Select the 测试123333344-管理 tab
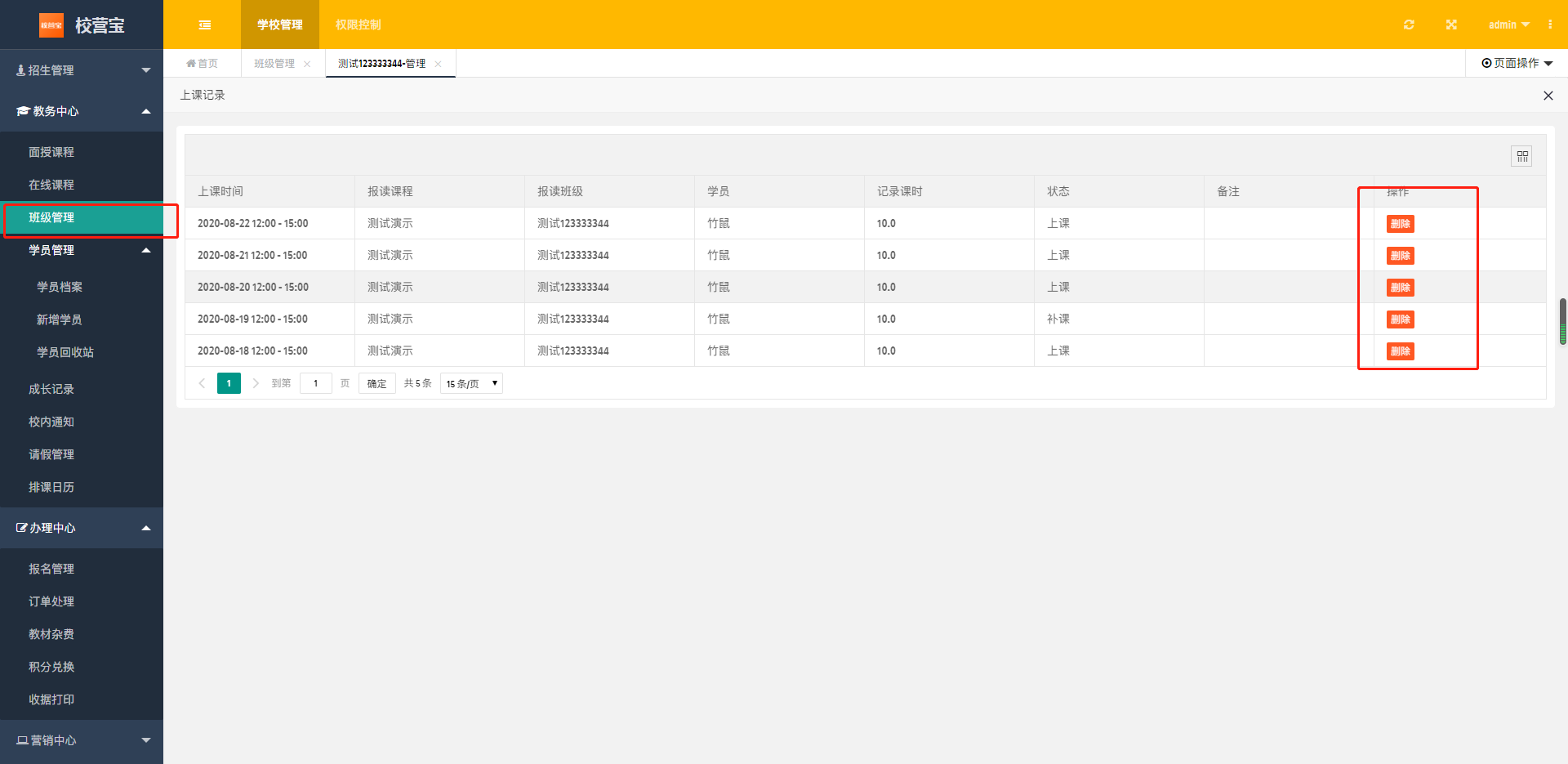This screenshot has height=764, width=1568. pyautogui.click(x=381, y=64)
